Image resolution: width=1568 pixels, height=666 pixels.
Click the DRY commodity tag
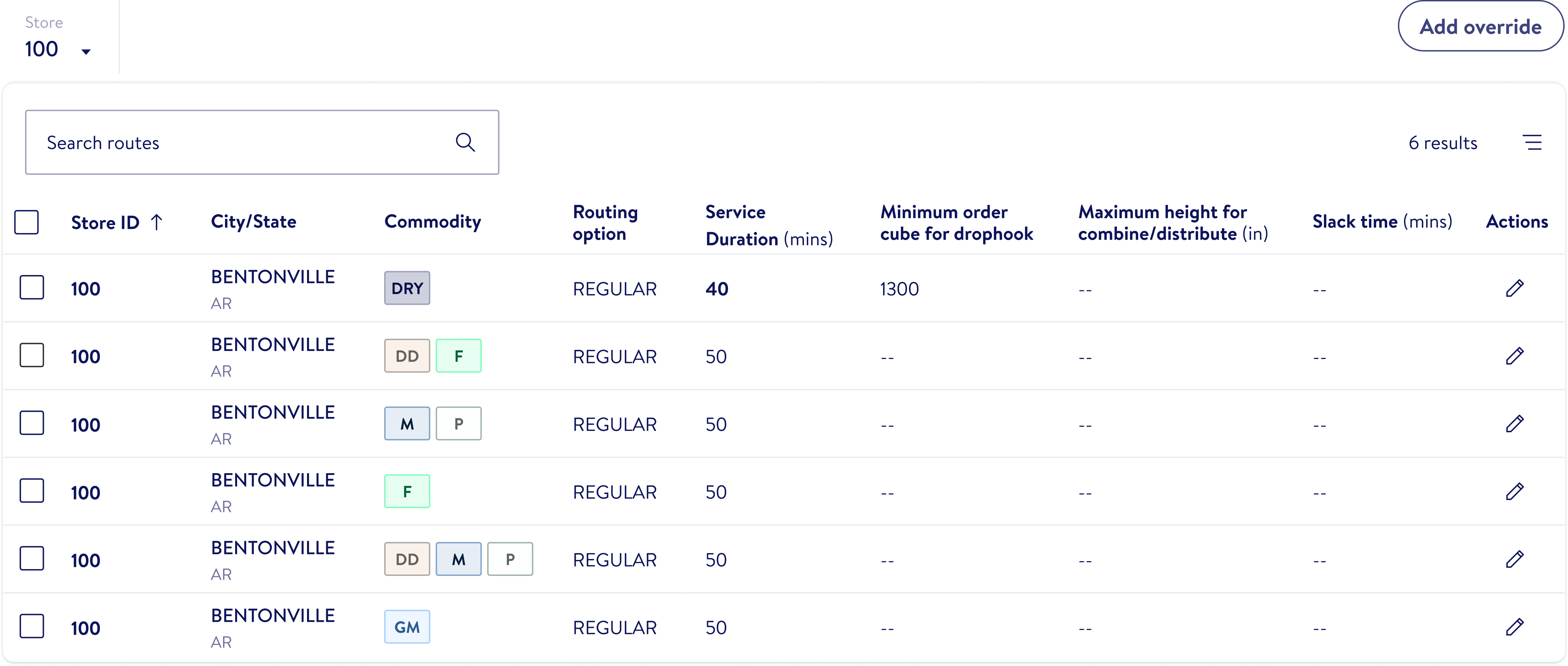point(407,288)
